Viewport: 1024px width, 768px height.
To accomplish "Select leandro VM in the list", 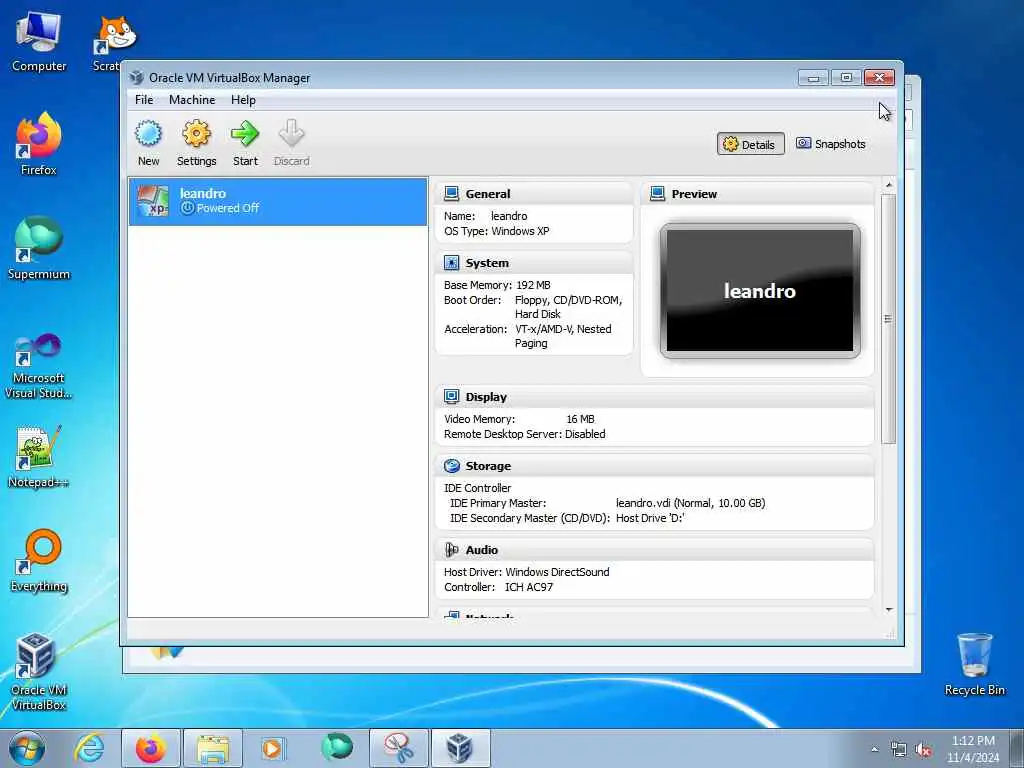I will click(x=278, y=201).
